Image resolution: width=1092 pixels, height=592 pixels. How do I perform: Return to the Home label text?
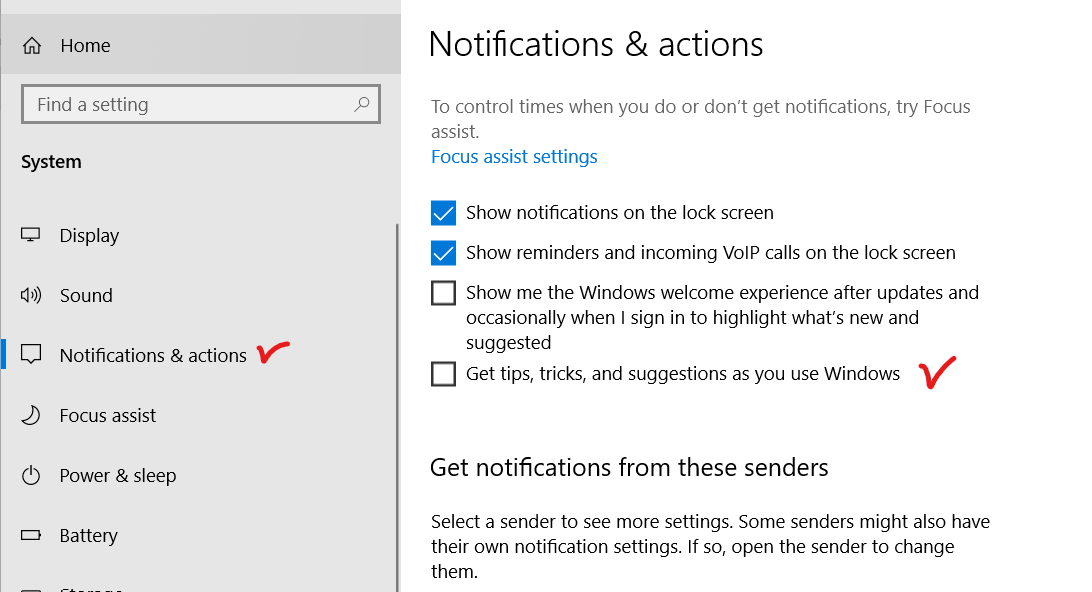pyautogui.click(x=85, y=46)
